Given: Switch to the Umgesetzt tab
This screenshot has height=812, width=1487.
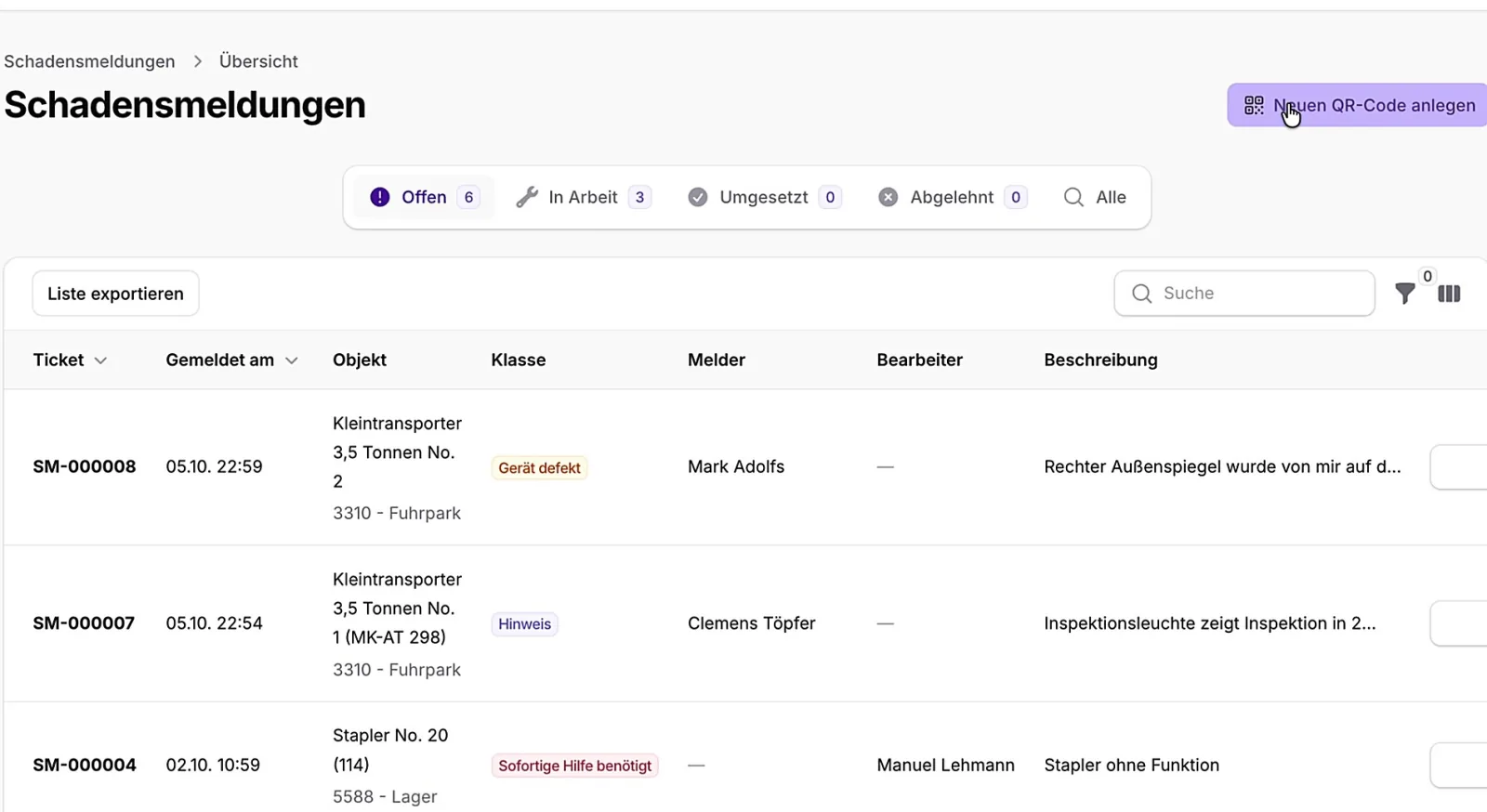Looking at the screenshot, I should (x=765, y=197).
